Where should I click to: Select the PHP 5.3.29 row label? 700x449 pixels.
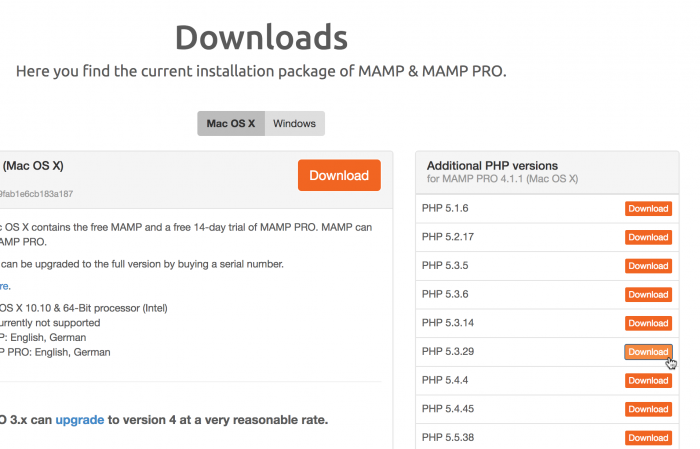tap(448, 351)
